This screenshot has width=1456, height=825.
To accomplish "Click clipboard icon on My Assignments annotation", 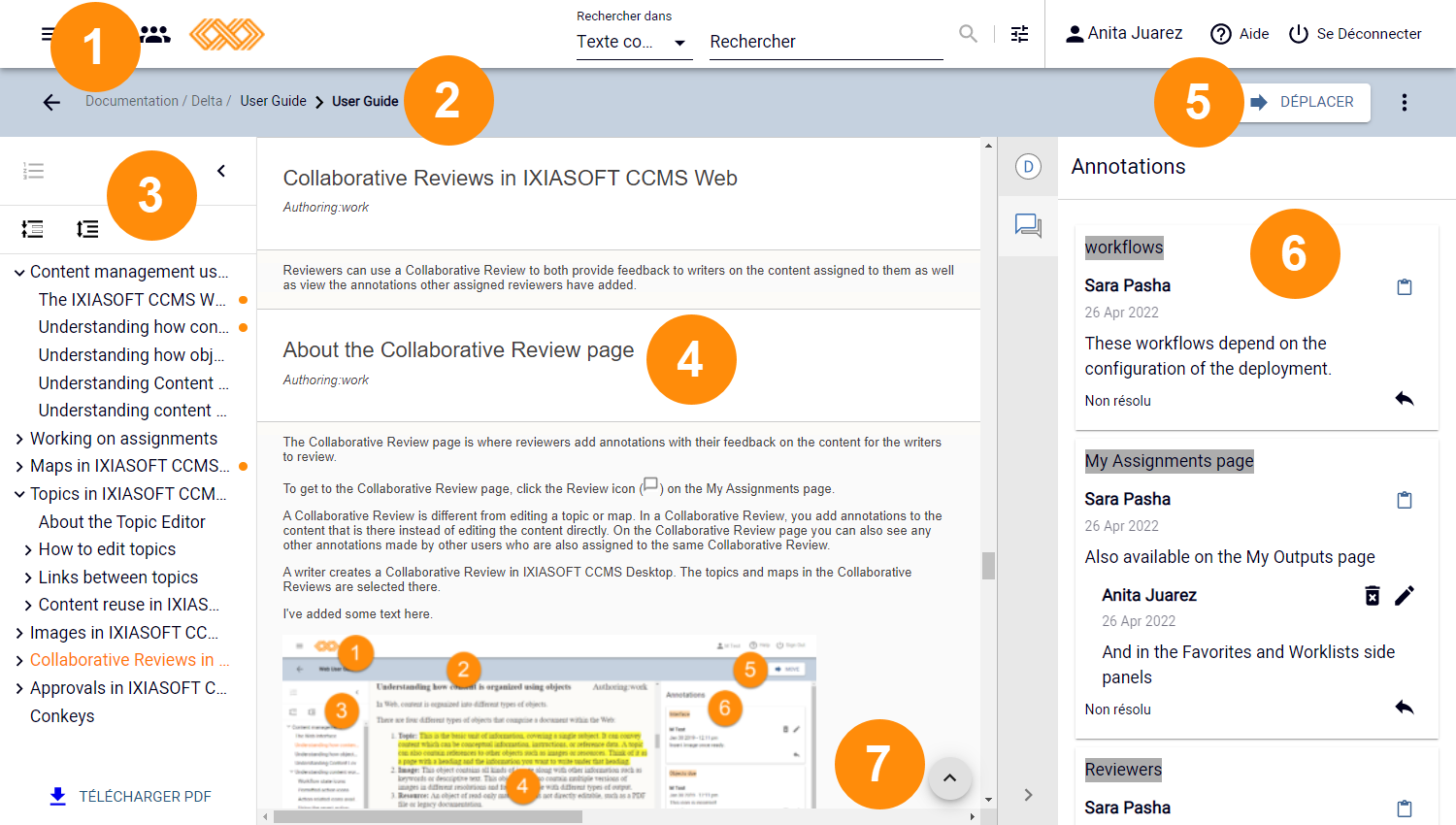I will pos(1404,501).
